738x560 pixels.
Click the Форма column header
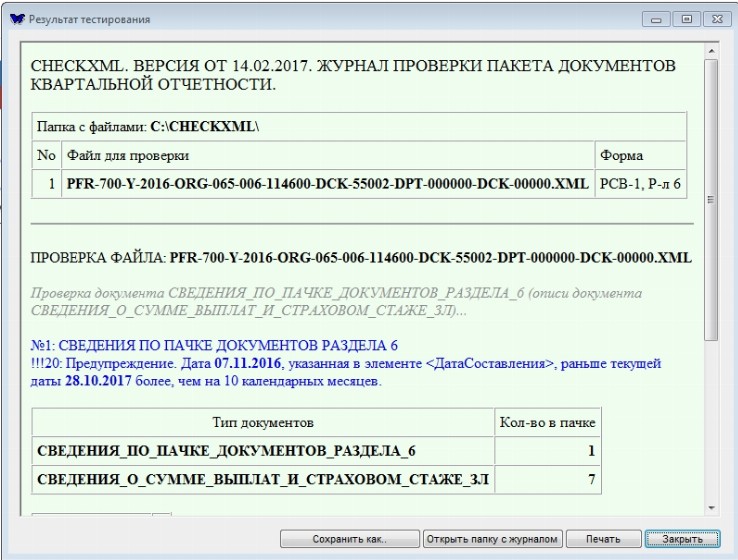tap(621, 156)
